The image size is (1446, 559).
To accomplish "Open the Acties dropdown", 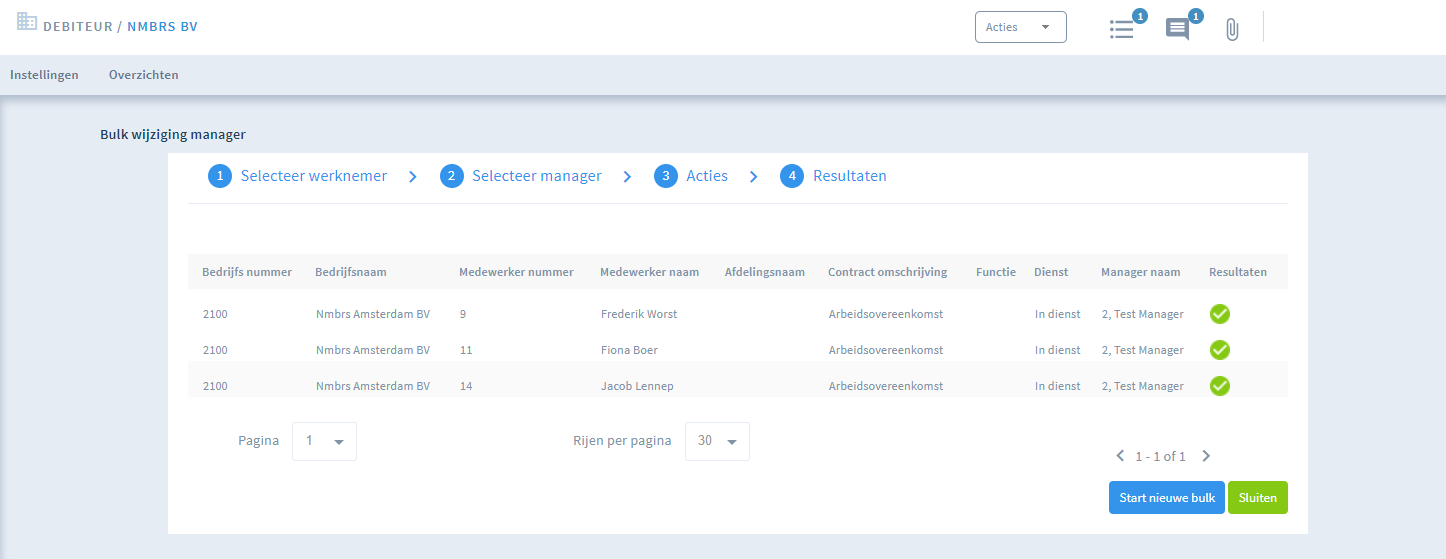I will click(1020, 27).
